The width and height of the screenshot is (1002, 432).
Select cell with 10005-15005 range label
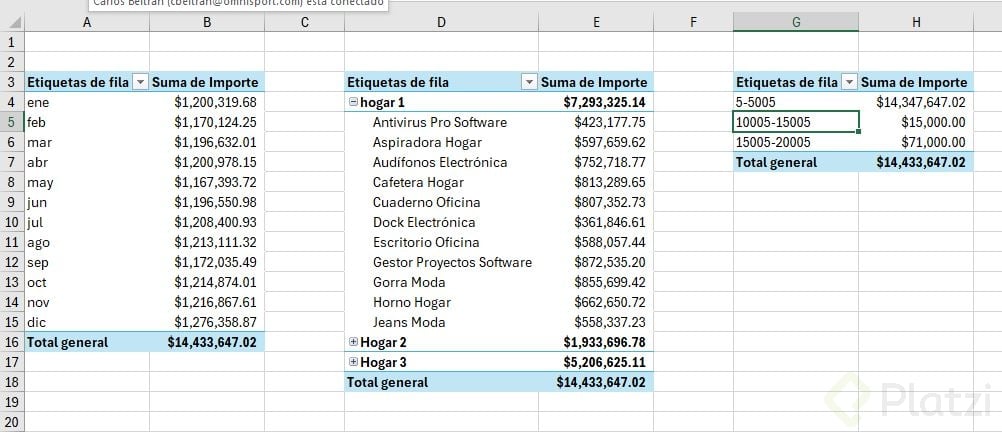pos(796,122)
